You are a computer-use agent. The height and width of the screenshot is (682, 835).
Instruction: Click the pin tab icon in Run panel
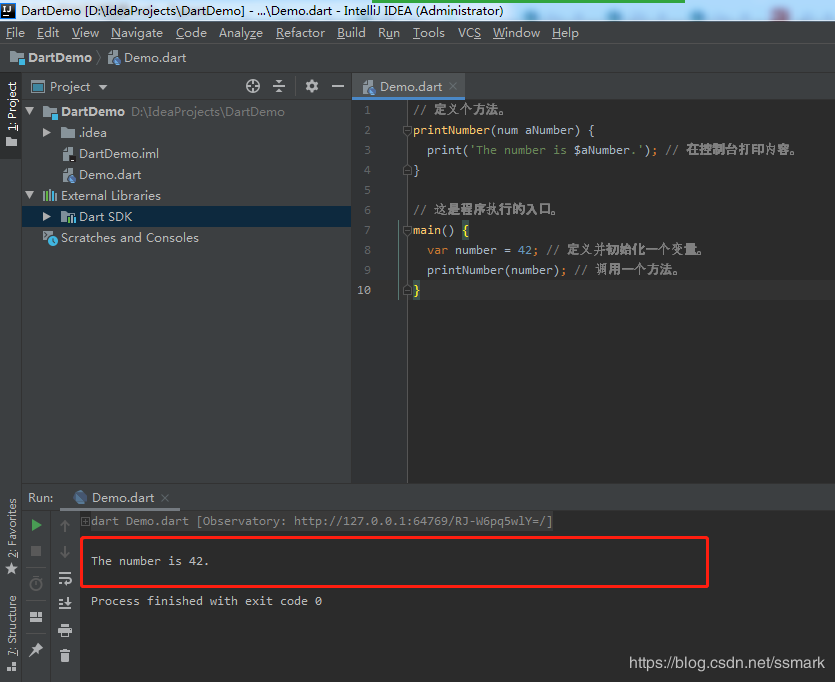(x=36, y=649)
